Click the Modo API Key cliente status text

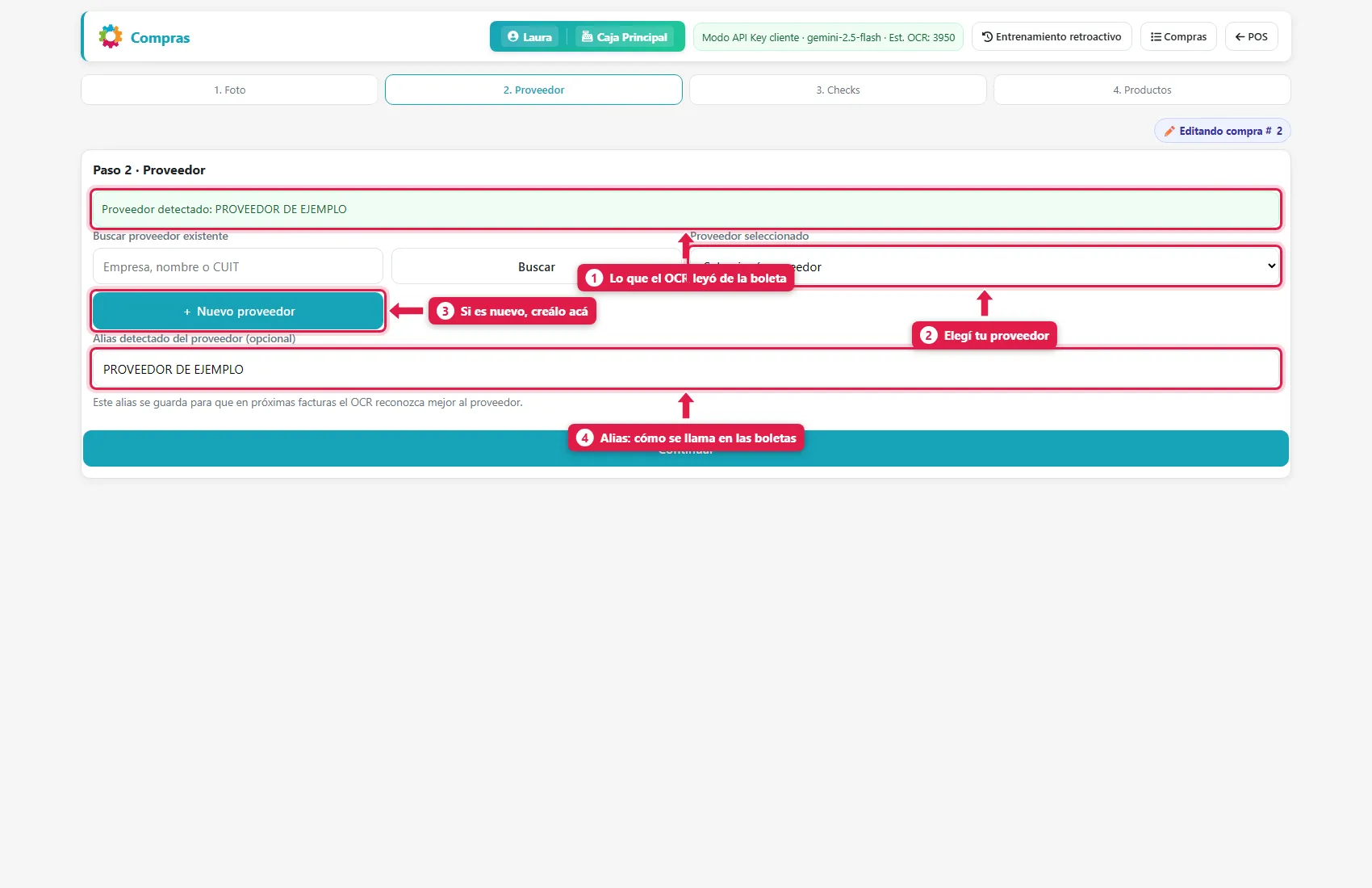[x=828, y=37]
